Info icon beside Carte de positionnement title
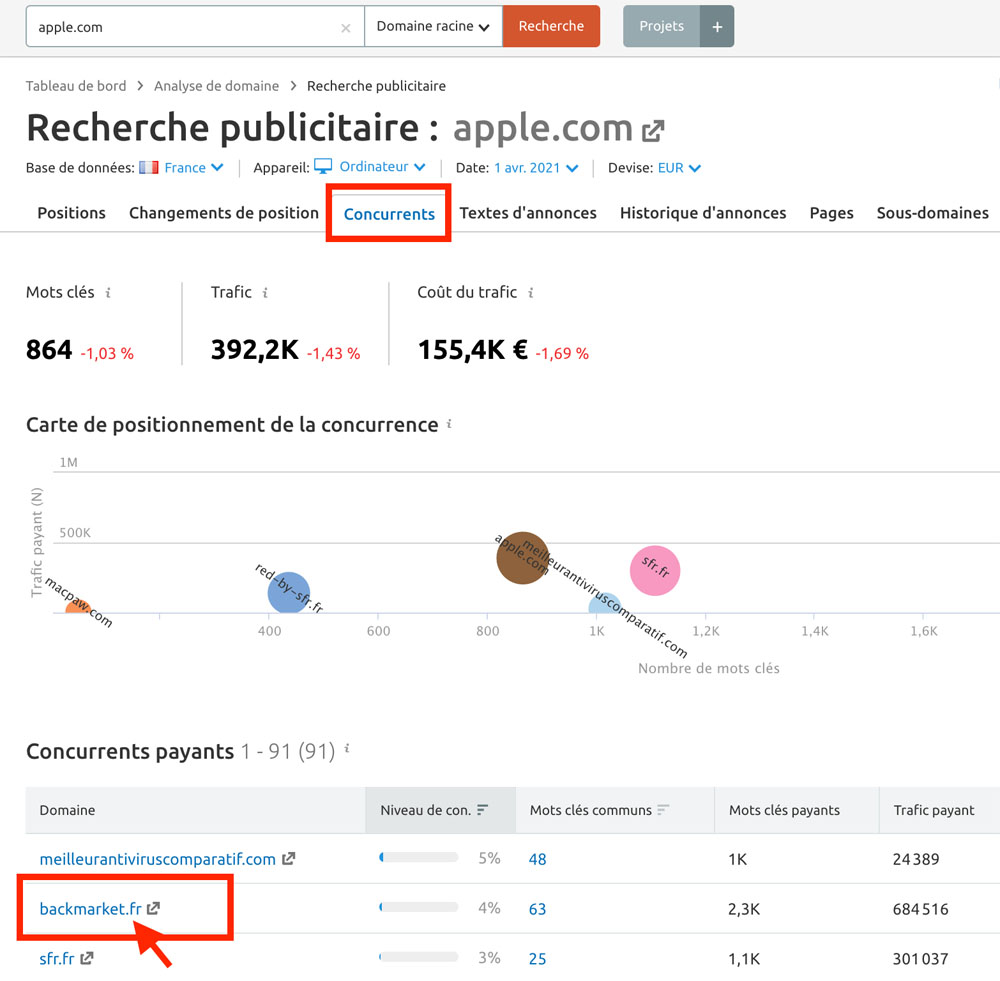The width and height of the screenshot is (1000, 981). pyautogui.click(x=449, y=424)
